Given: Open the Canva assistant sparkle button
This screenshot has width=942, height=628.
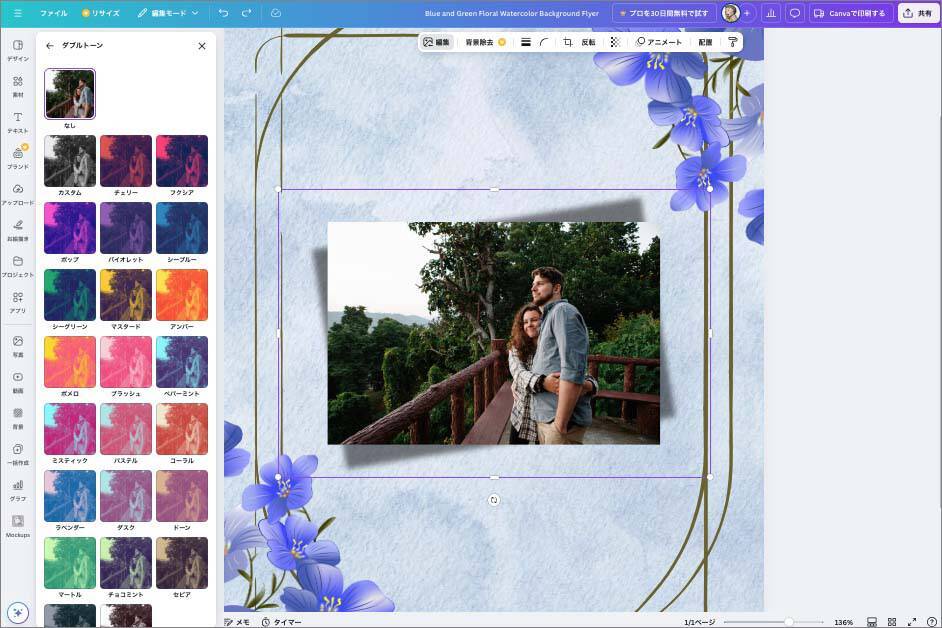Looking at the screenshot, I should pyautogui.click(x=17, y=612).
